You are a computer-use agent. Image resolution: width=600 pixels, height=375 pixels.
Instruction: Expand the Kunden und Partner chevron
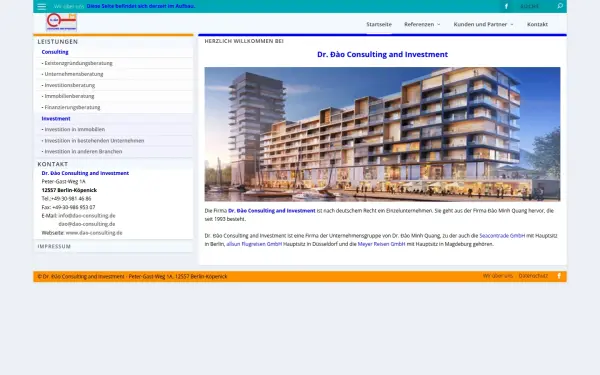512,24
